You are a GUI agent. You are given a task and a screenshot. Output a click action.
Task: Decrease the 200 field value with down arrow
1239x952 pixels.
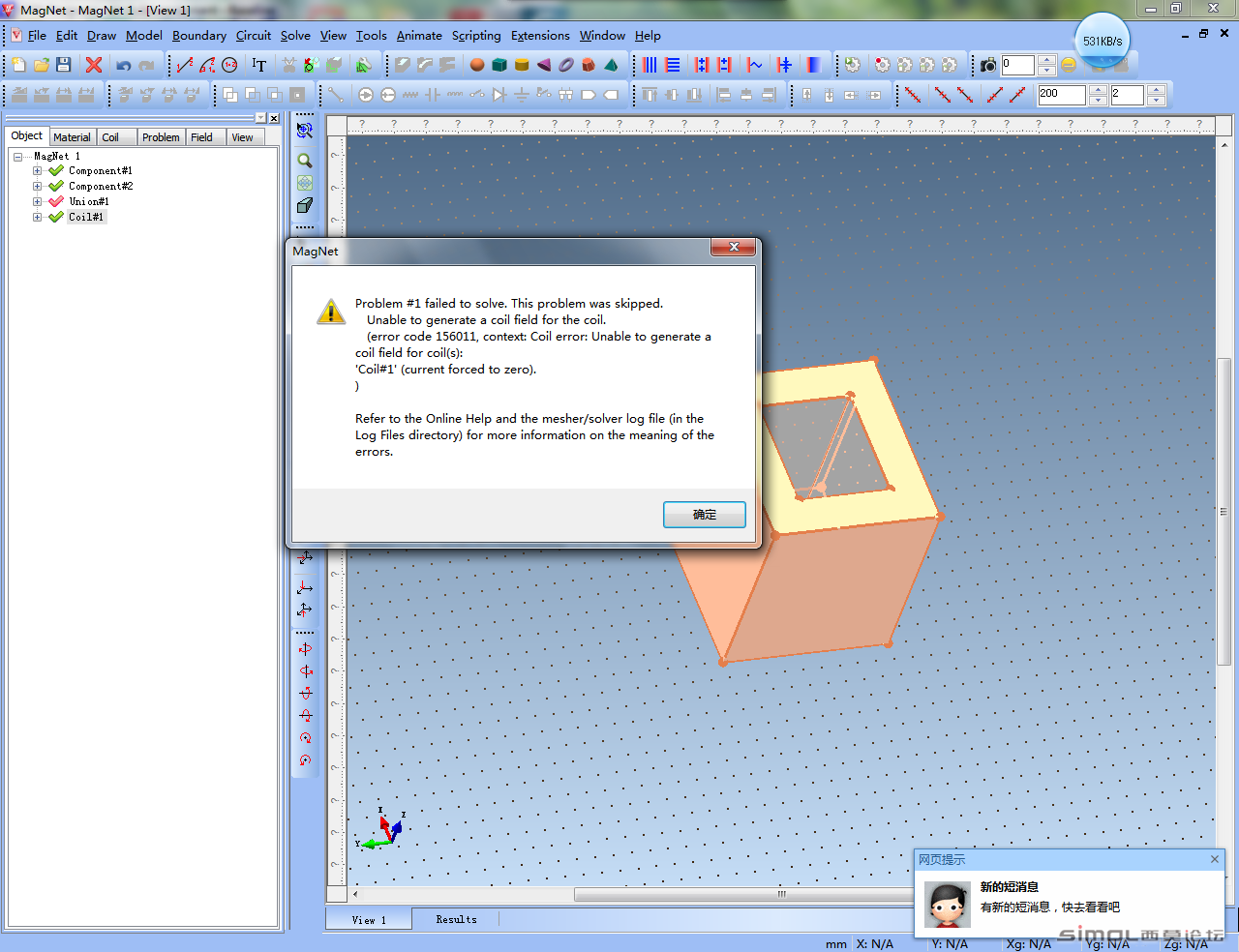(x=1098, y=100)
